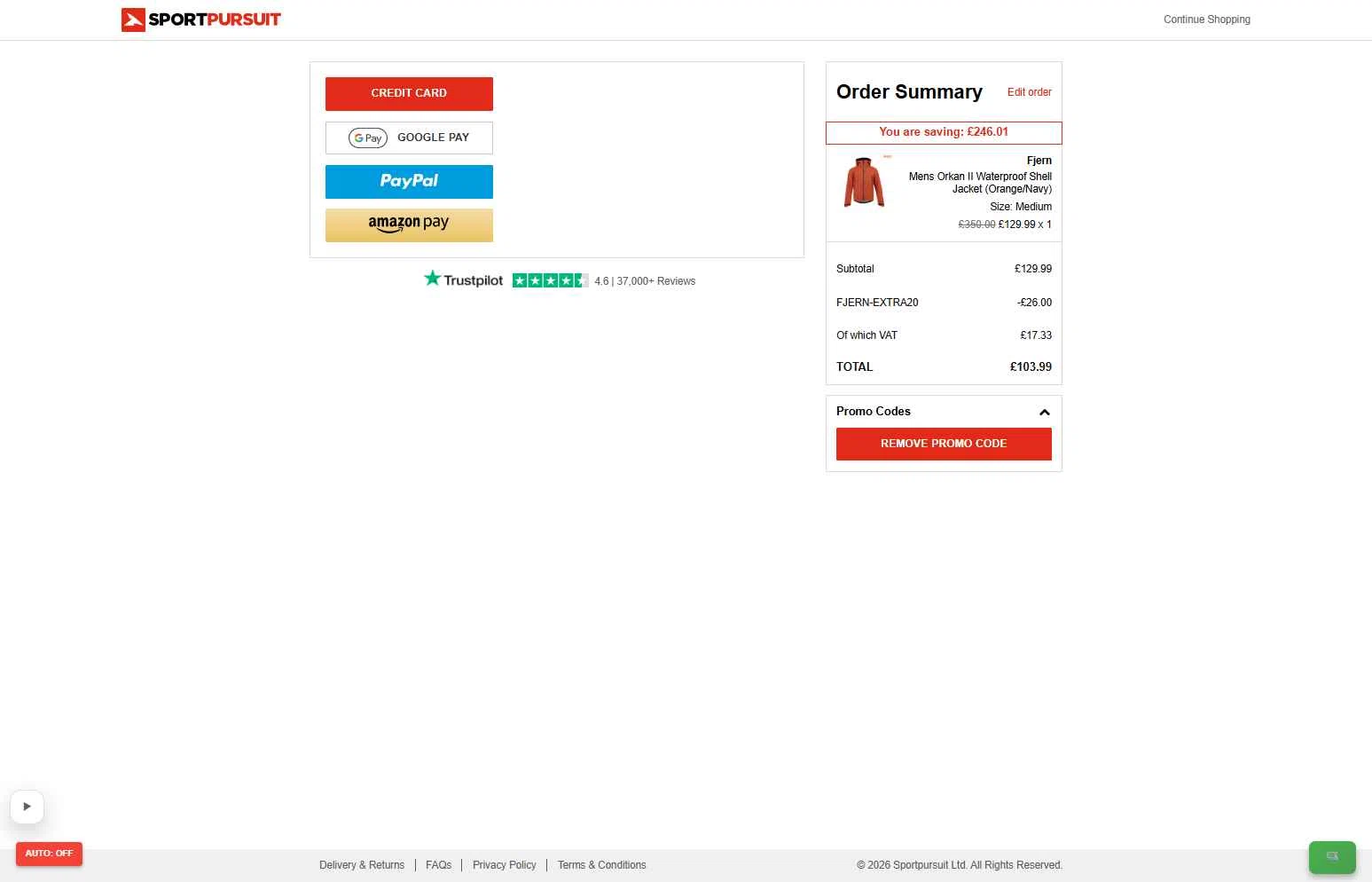Click the Of which VAT £17.33 value
The width and height of the screenshot is (1372, 882).
pos(1036,335)
